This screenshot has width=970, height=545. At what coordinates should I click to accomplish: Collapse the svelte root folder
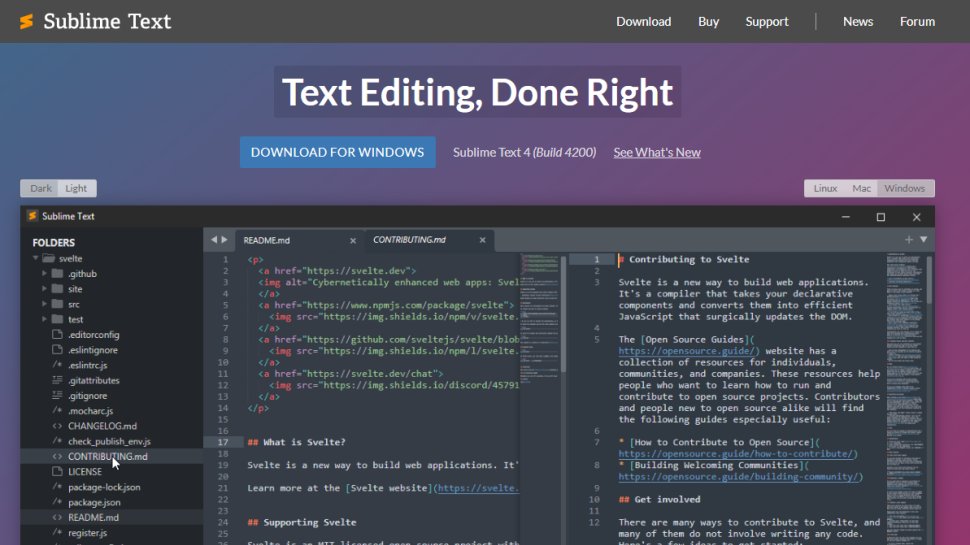35,258
